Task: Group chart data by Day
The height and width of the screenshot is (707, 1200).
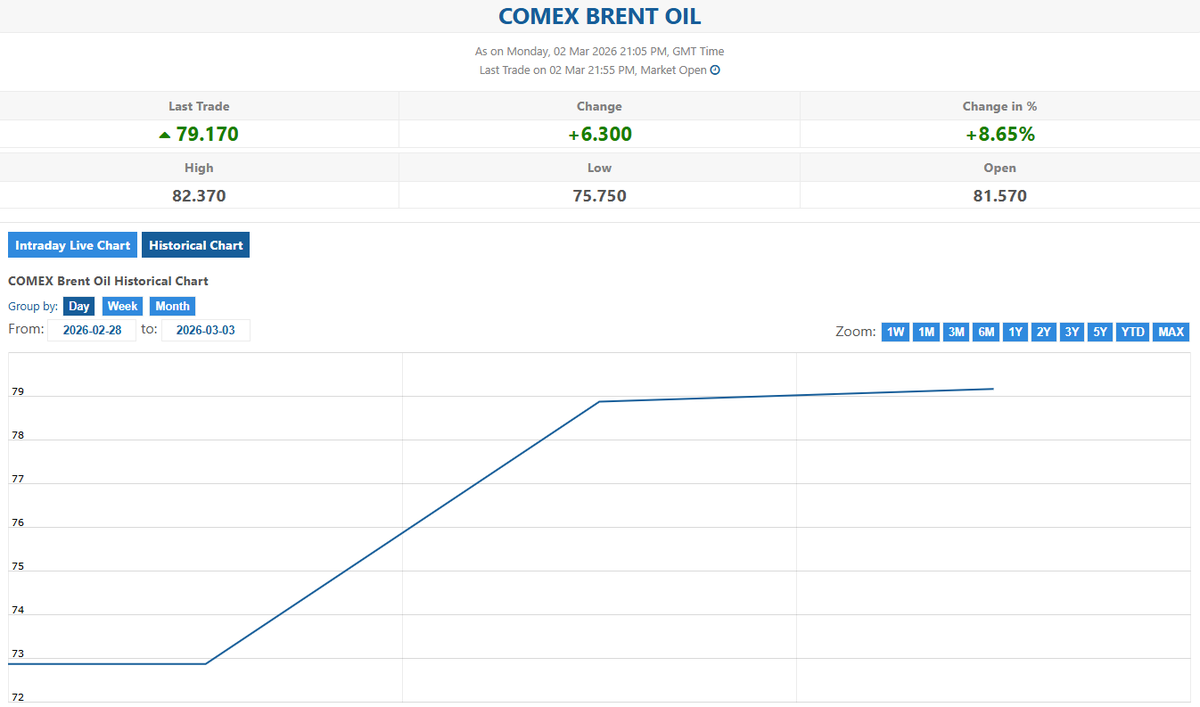Action: (79, 306)
